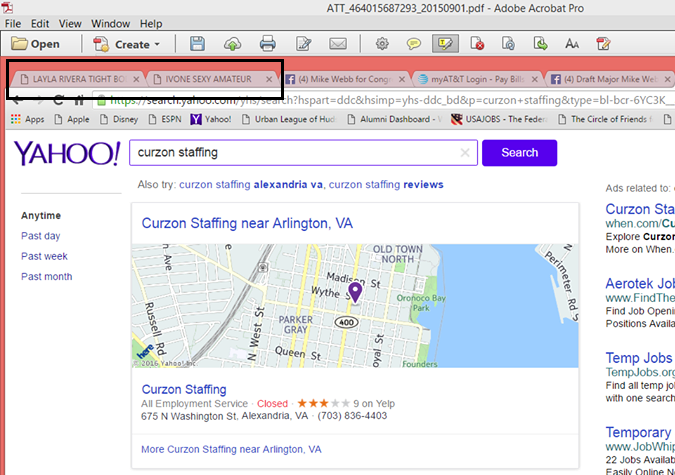Select the Anytime filter

(x=41, y=216)
